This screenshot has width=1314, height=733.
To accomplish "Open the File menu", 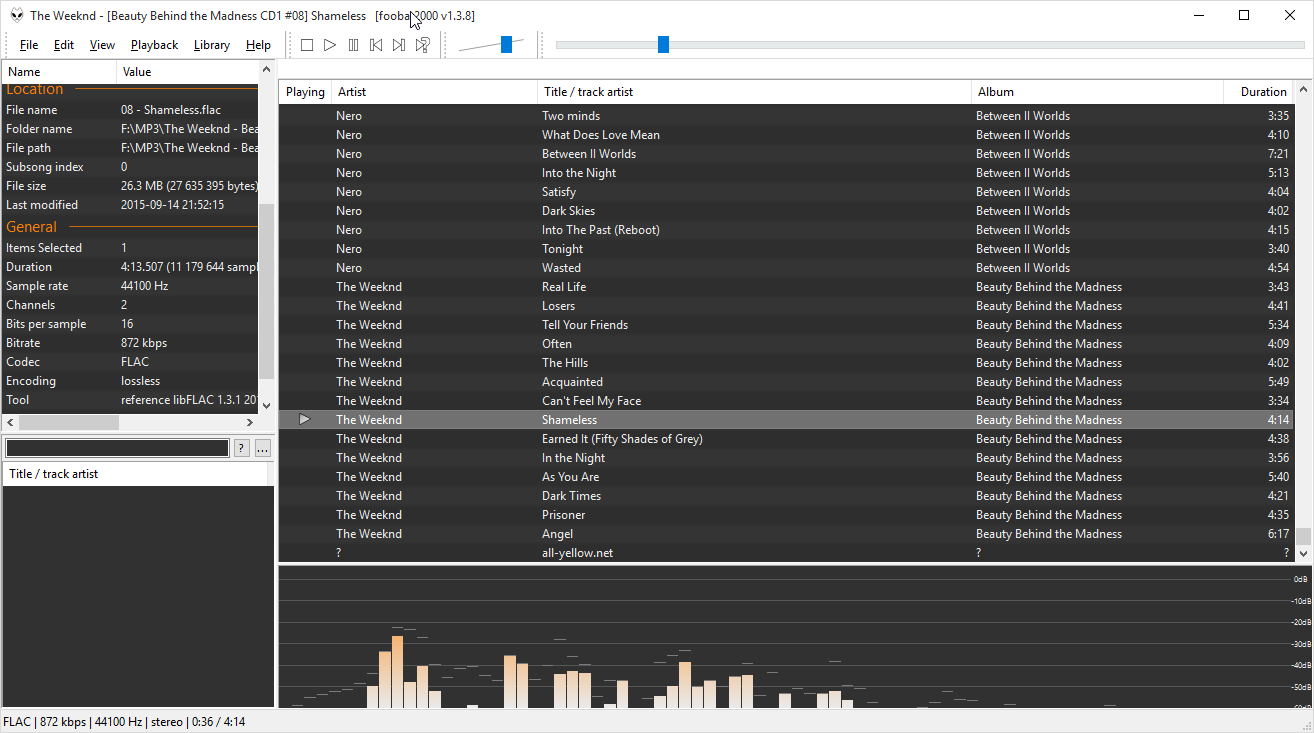I will (29, 45).
